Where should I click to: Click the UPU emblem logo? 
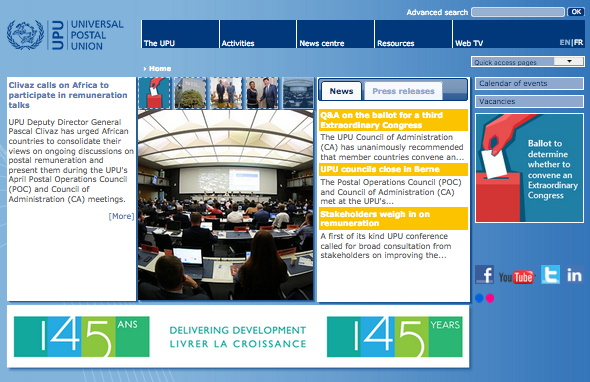25,35
